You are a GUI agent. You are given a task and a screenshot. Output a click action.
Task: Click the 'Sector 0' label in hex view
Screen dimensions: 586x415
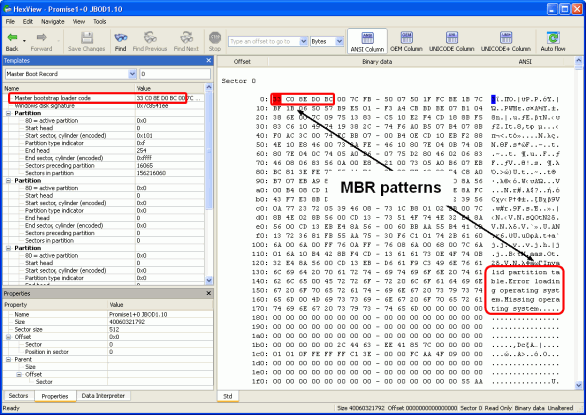tap(238, 81)
